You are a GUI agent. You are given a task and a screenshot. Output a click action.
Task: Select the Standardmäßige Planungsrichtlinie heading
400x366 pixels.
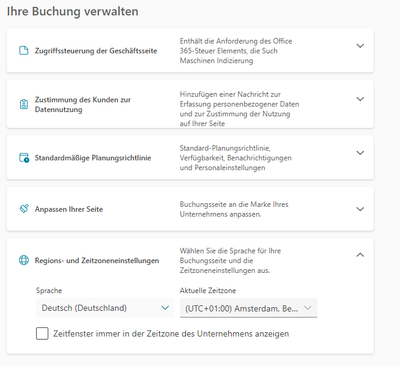tap(93, 158)
